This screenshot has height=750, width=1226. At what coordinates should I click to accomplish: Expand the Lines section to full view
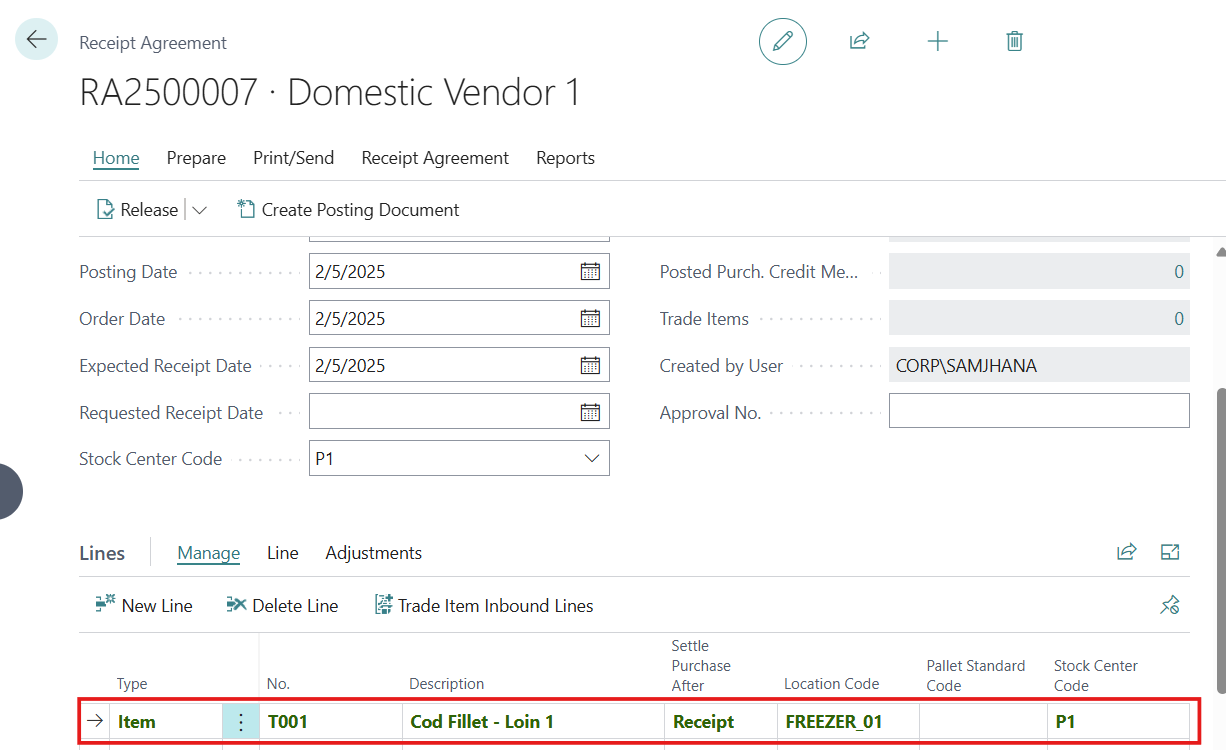(1170, 552)
